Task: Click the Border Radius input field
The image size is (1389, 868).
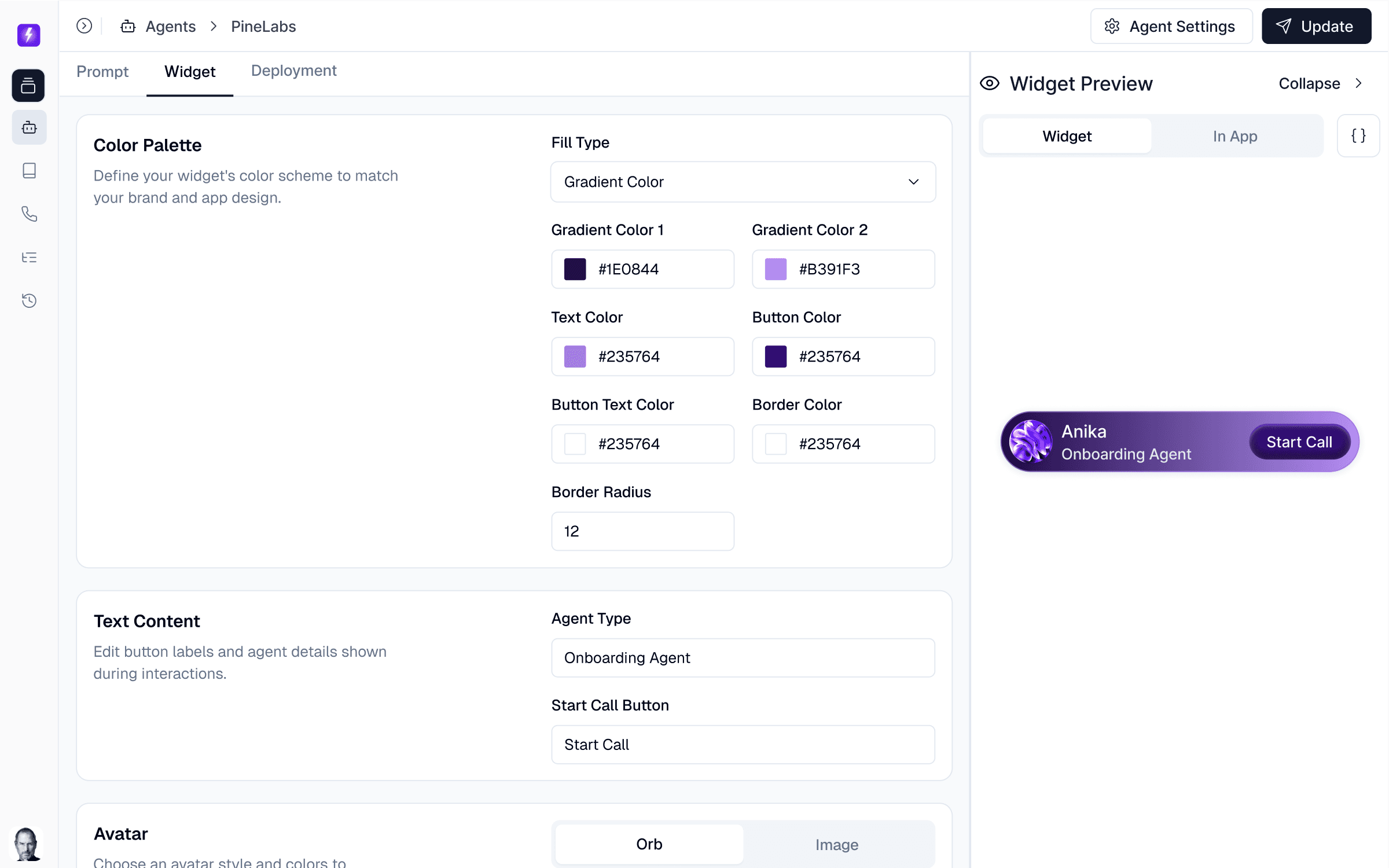Action: click(x=642, y=531)
